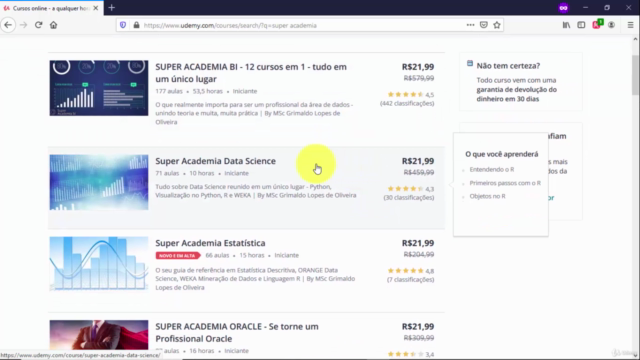The height and width of the screenshot is (360, 640).
Task: Click garantia de devolução do dinheiro text
Action: (x=516, y=94)
